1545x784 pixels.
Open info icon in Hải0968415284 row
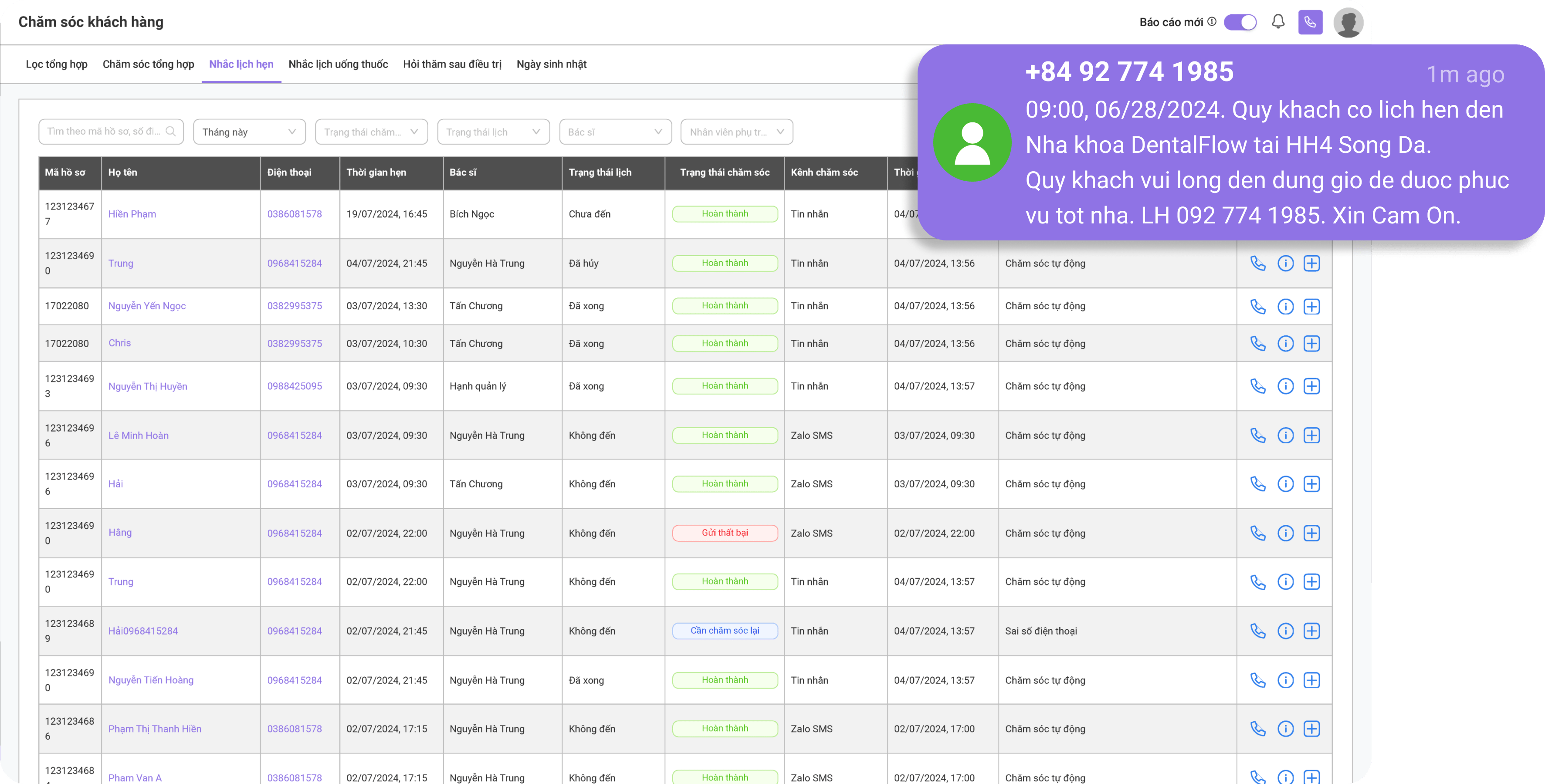pyautogui.click(x=1285, y=631)
